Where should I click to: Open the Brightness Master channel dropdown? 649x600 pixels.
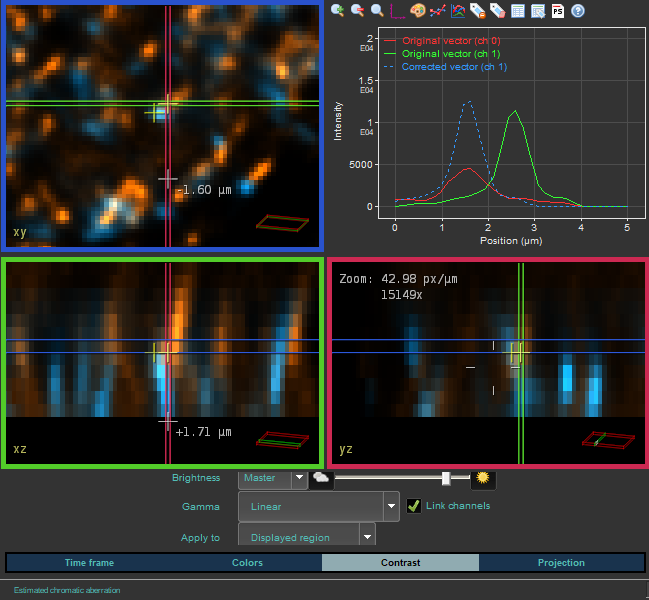click(x=298, y=478)
